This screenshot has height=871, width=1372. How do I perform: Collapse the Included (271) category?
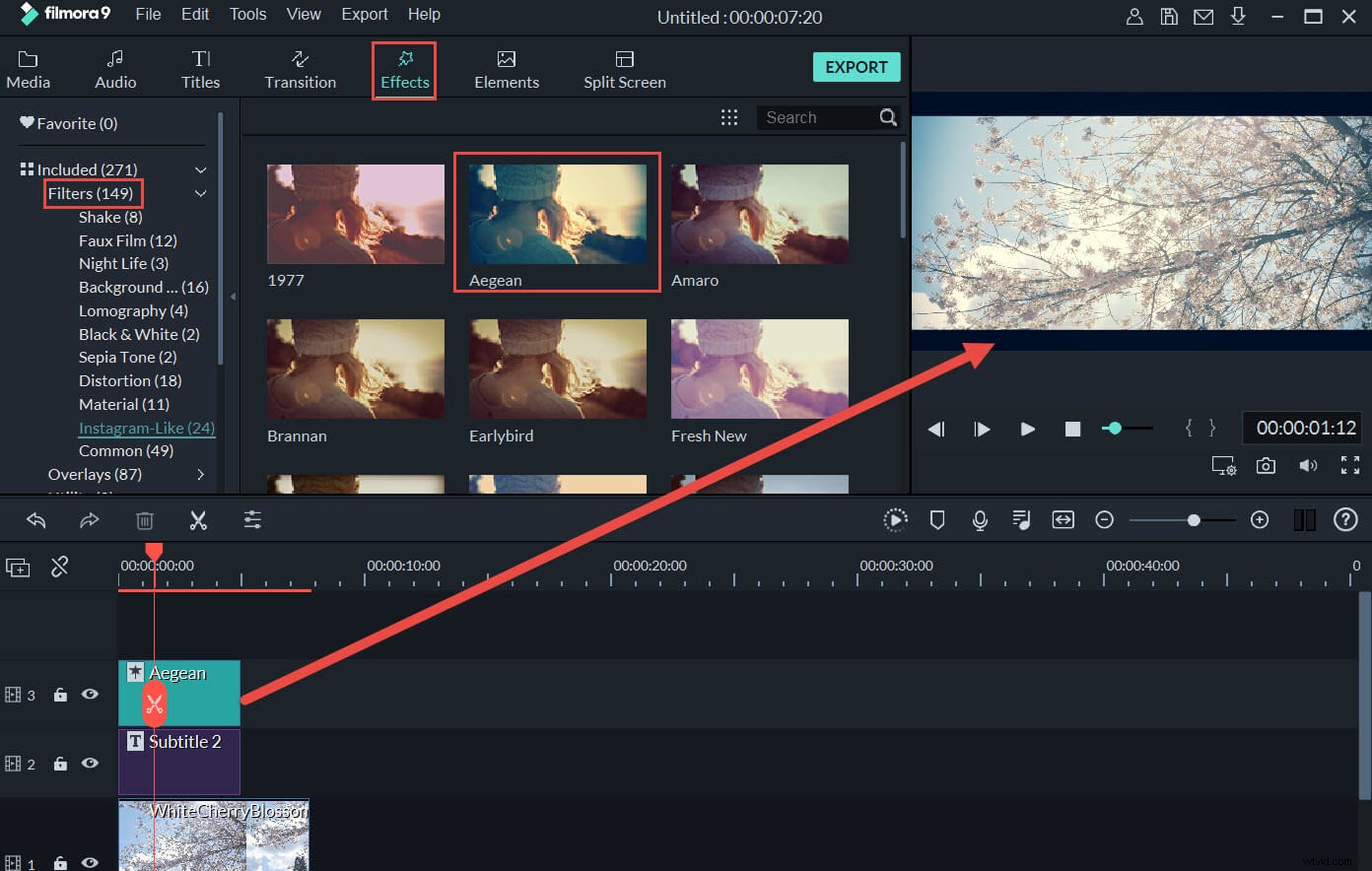200,169
